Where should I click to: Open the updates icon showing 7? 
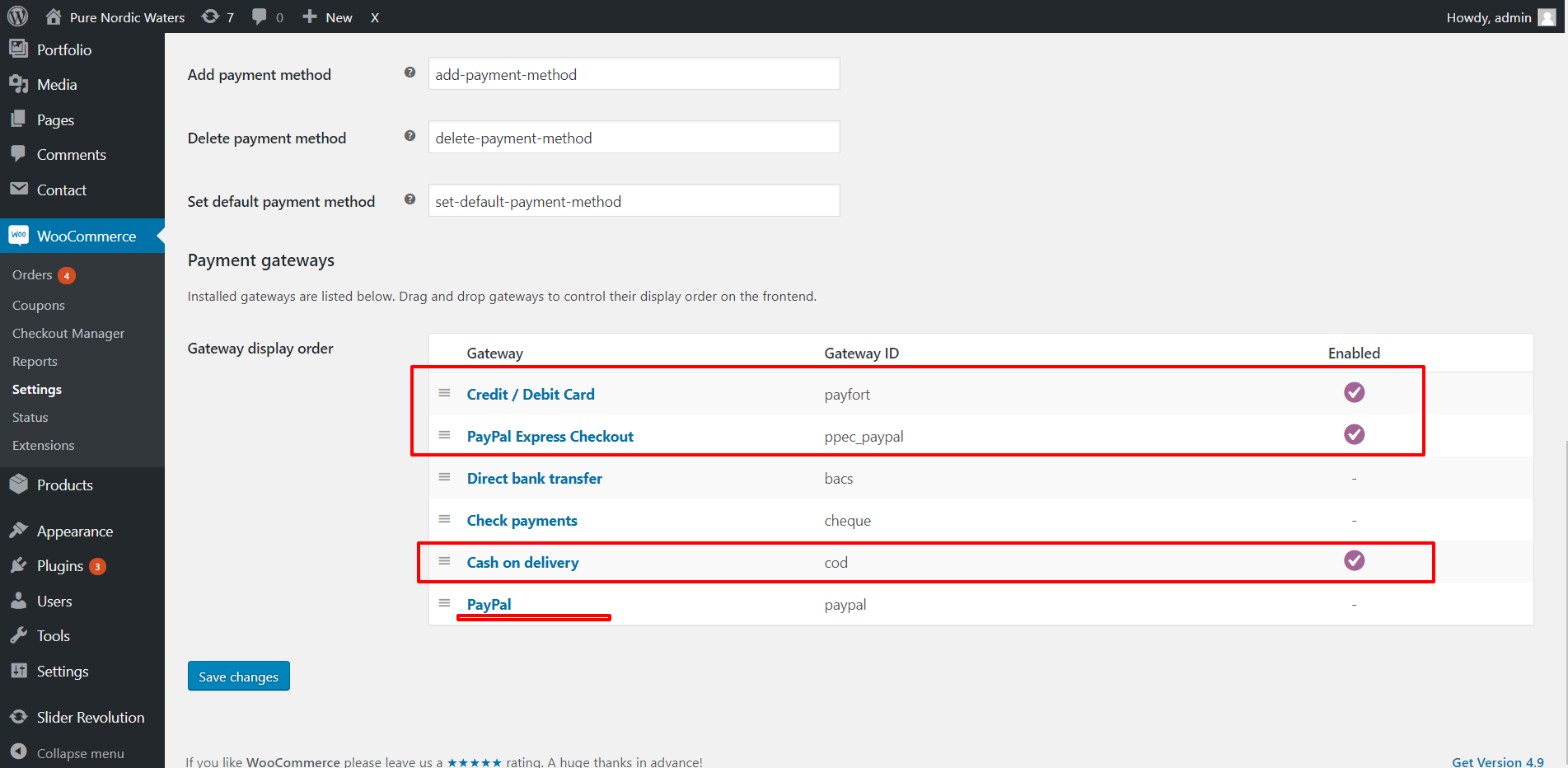(x=218, y=17)
